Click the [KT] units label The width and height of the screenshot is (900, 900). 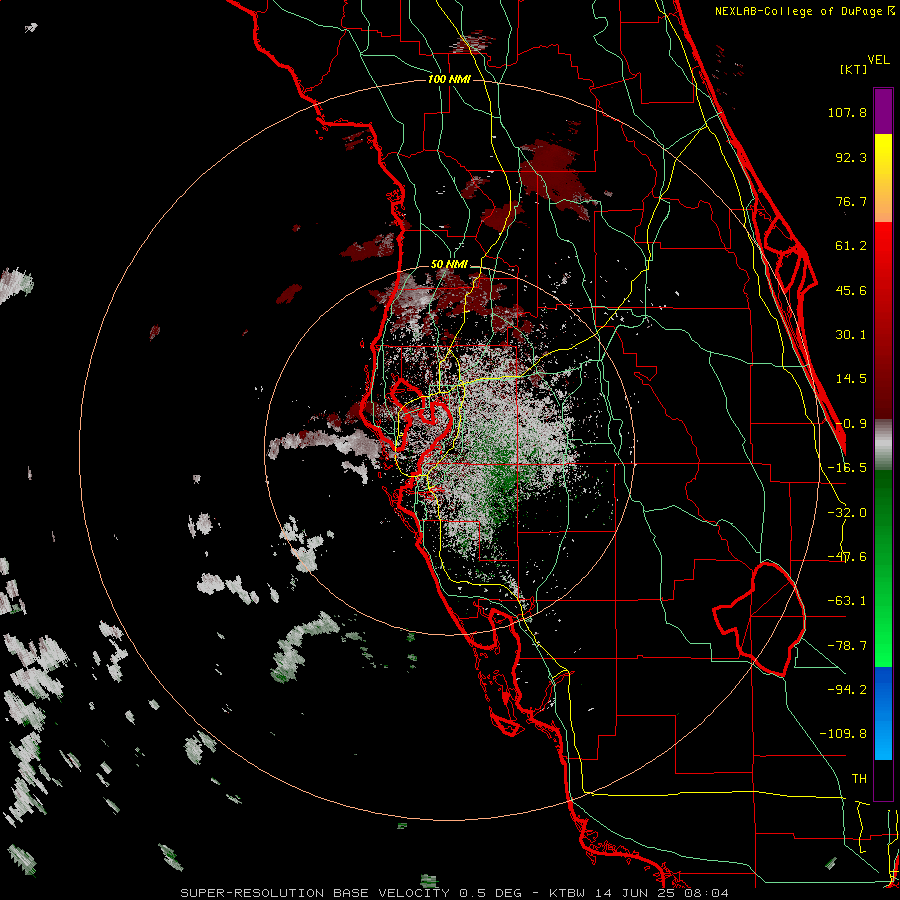coord(854,69)
